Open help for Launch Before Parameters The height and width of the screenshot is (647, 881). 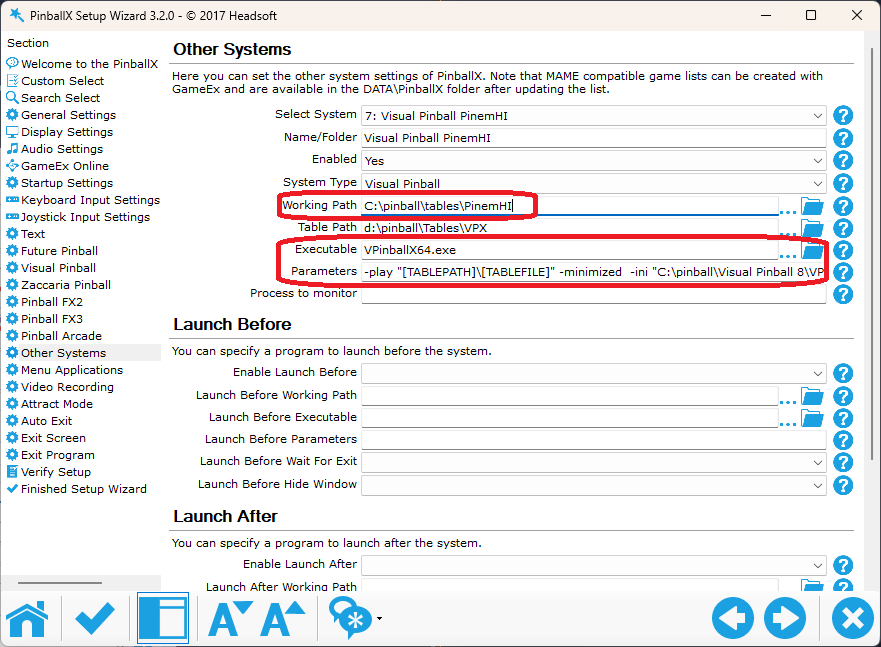[843, 440]
